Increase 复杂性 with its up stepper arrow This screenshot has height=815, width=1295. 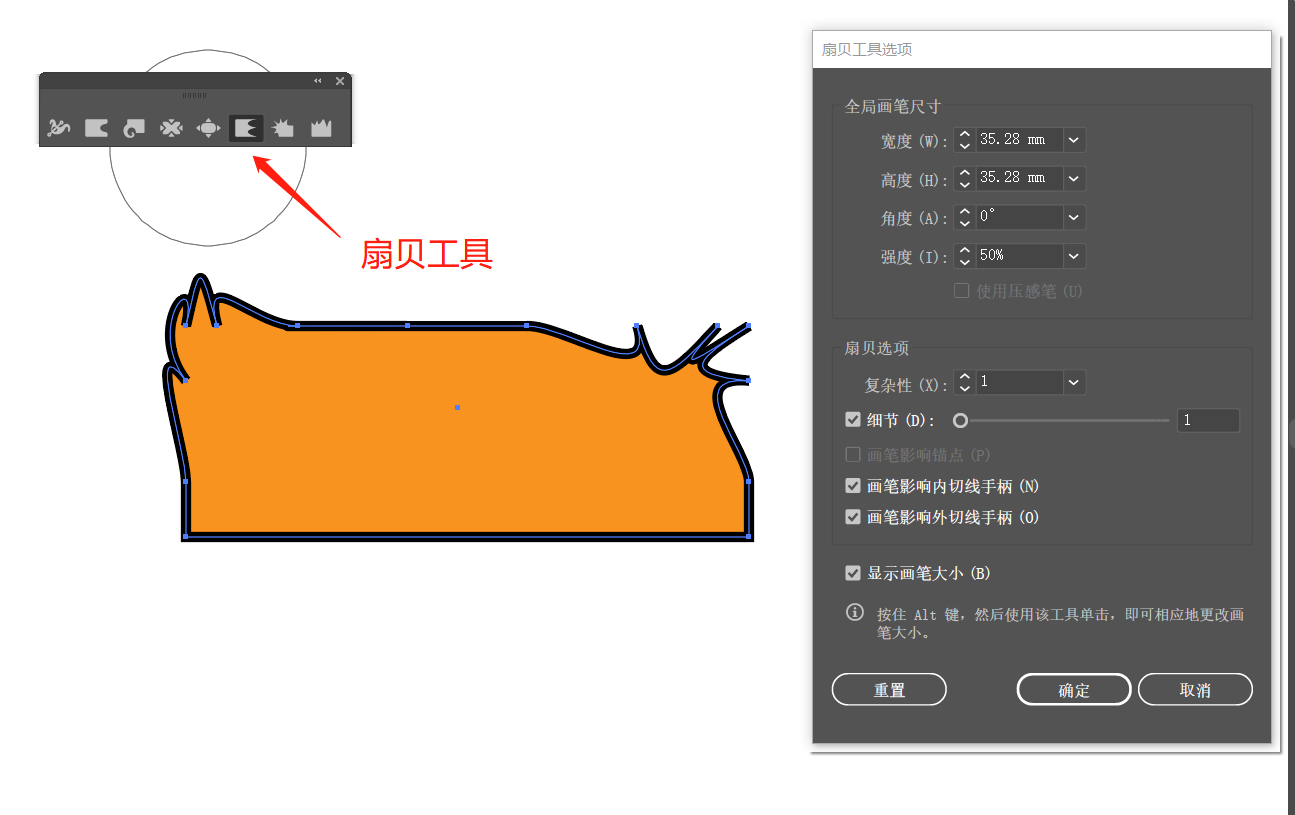(x=964, y=376)
